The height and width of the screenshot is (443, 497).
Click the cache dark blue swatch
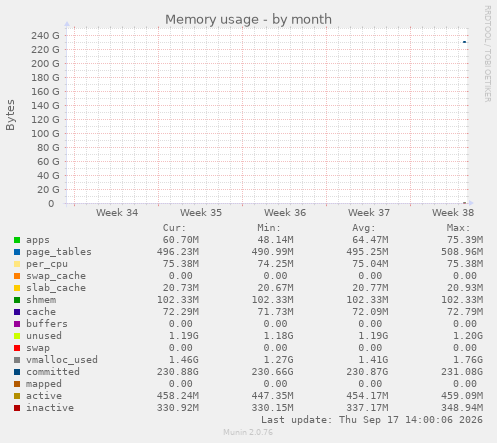17,312
